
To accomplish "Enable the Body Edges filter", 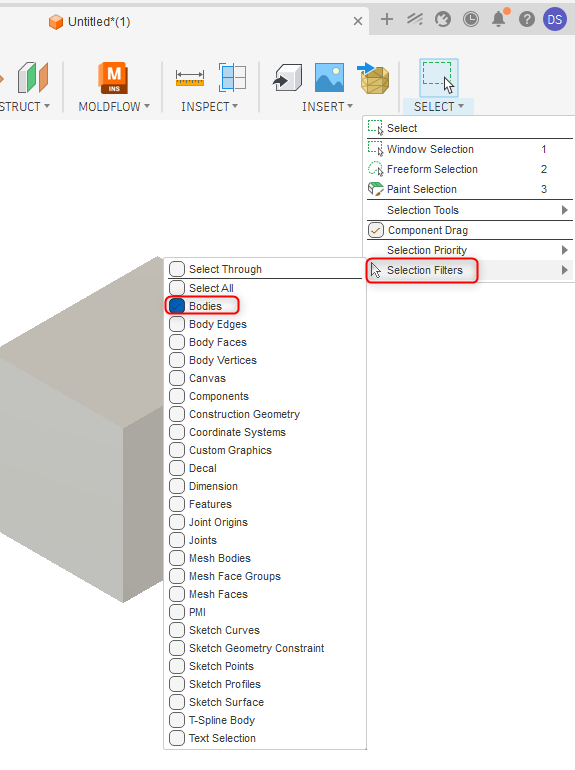I will pyautogui.click(x=177, y=324).
